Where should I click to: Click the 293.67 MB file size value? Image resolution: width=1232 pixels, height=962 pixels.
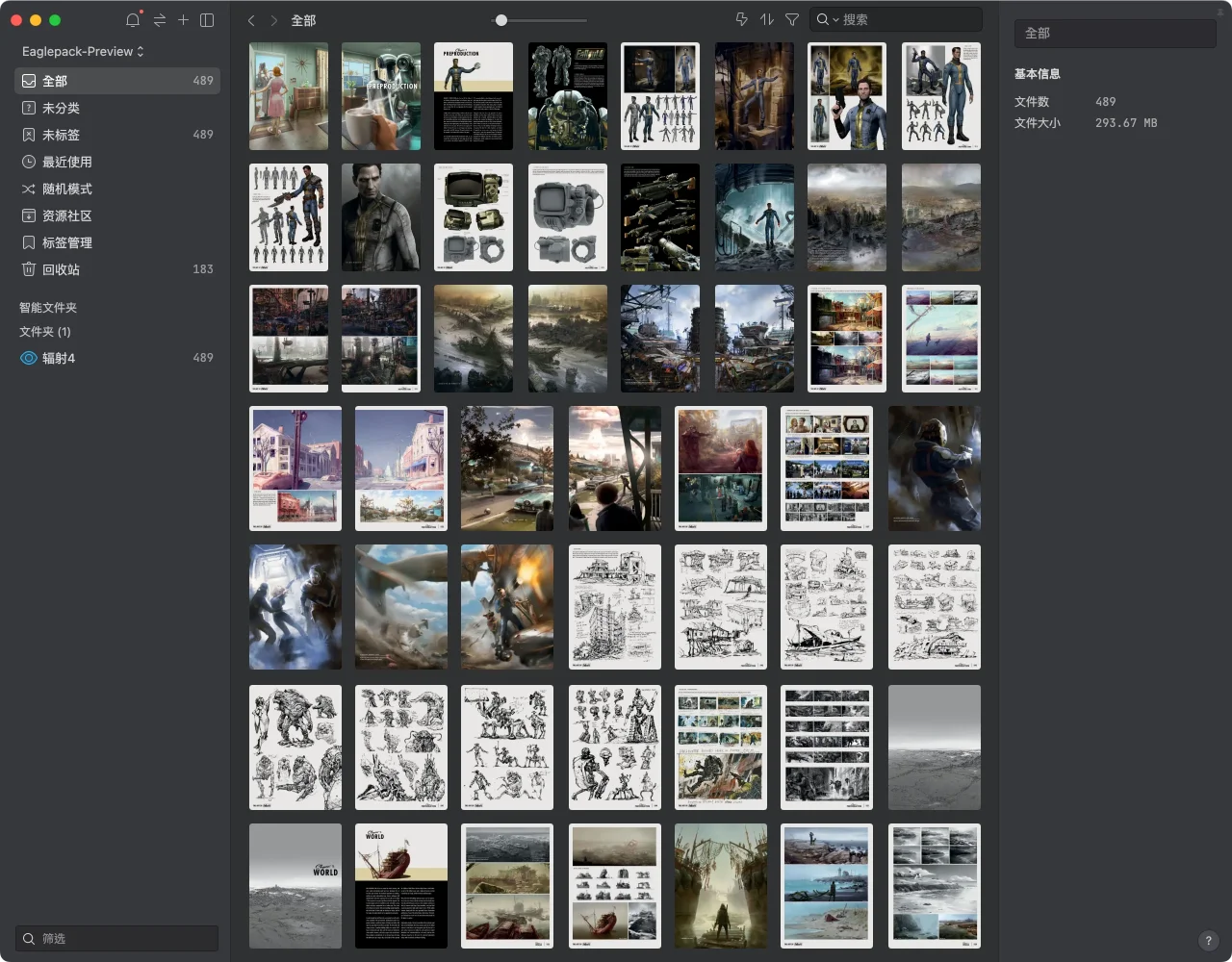(x=1126, y=123)
